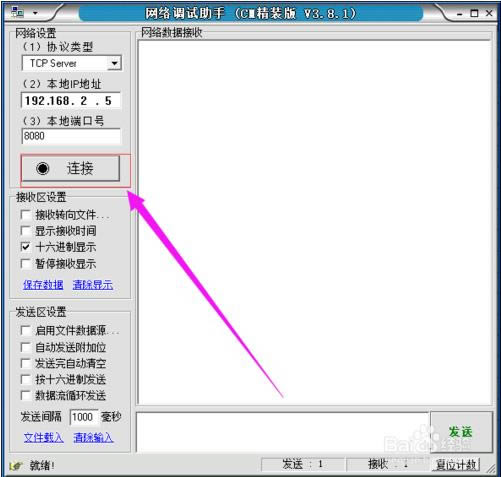Click the 文件载入 link
Image resolution: width=501 pixels, height=477 pixels.
pyautogui.click(x=44, y=437)
